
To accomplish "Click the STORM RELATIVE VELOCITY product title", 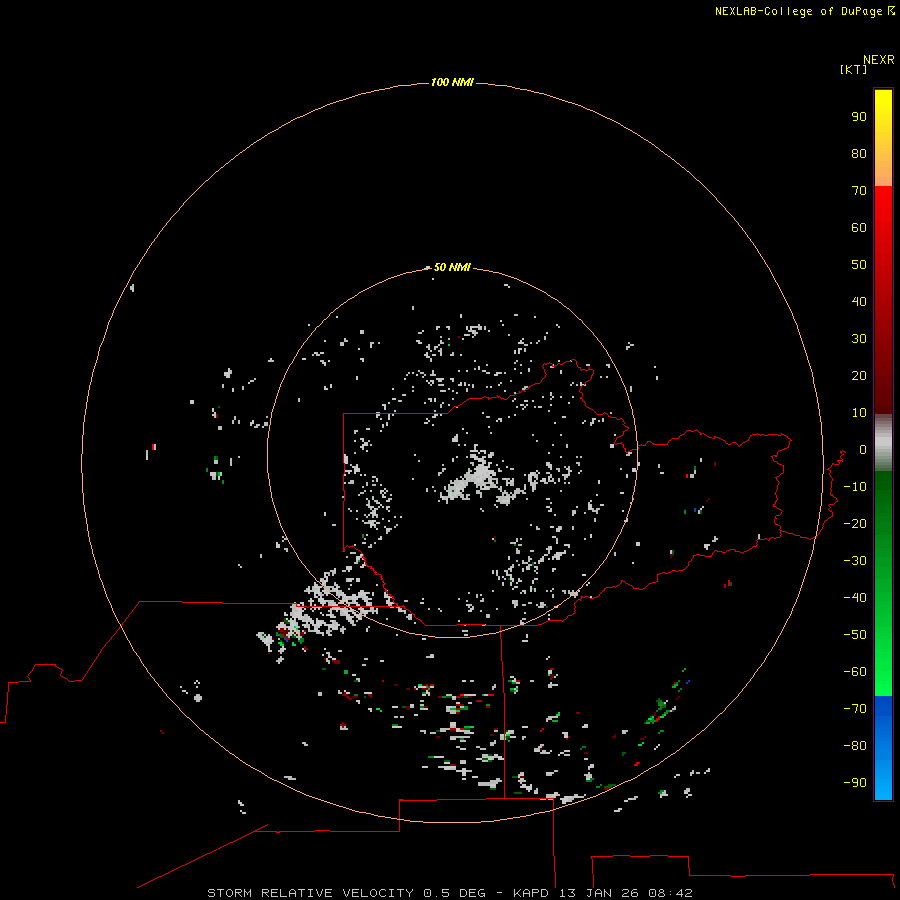I will pyautogui.click(x=311, y=893).
